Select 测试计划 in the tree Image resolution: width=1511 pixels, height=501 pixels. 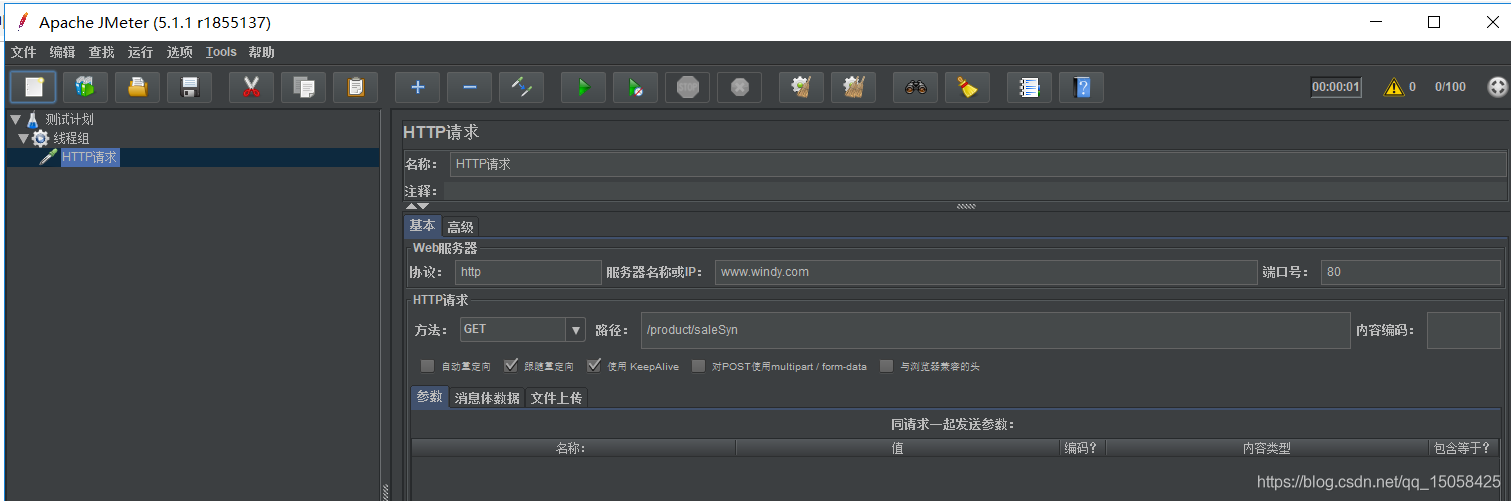[69, 119]
